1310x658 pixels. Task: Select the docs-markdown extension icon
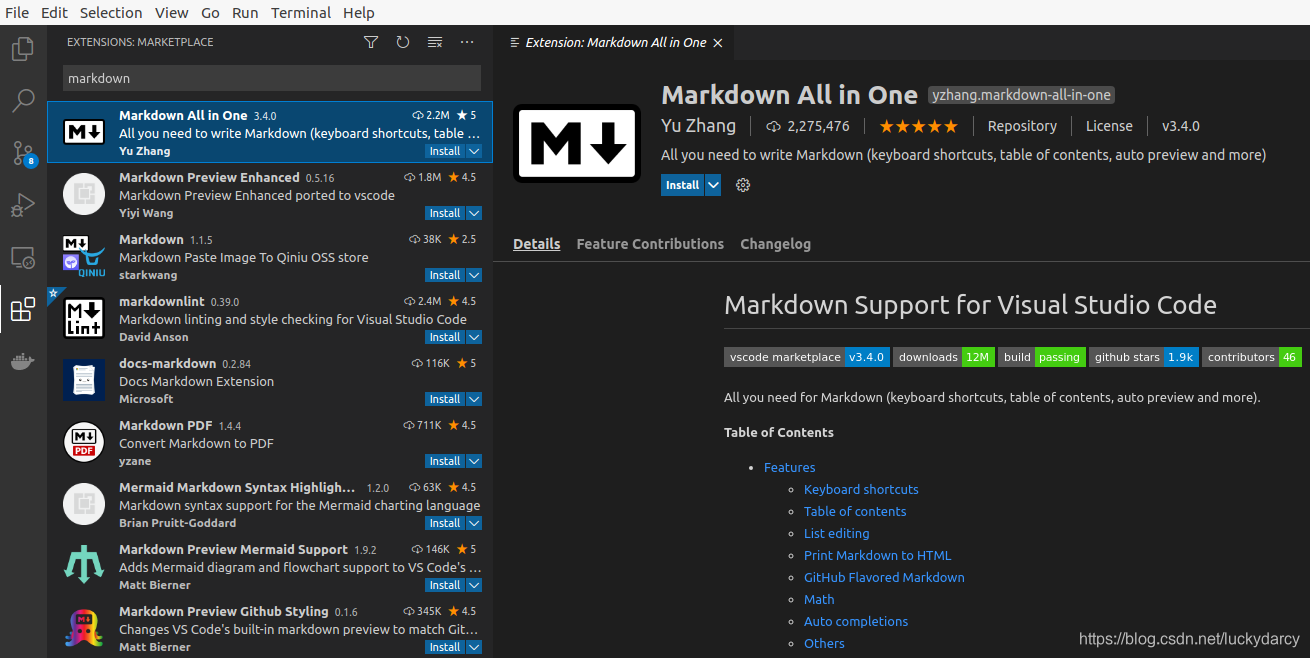[x=84, y=380]
